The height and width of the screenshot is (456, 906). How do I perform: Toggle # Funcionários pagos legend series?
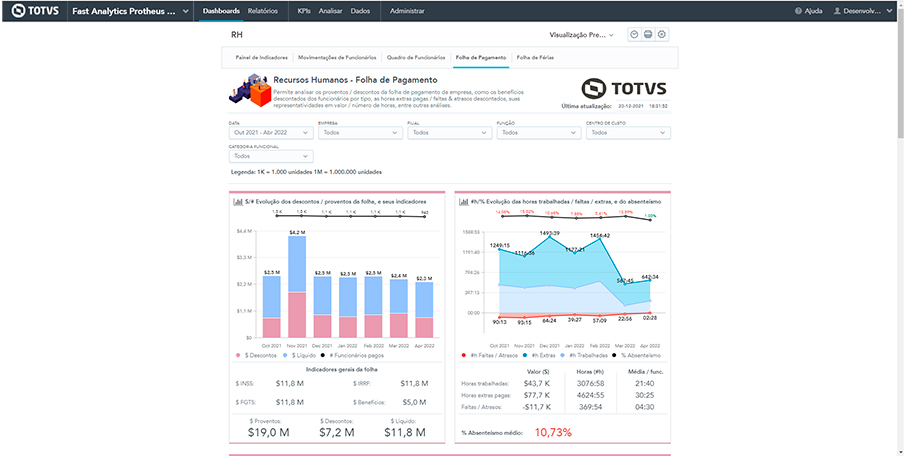tap(354, 355)
